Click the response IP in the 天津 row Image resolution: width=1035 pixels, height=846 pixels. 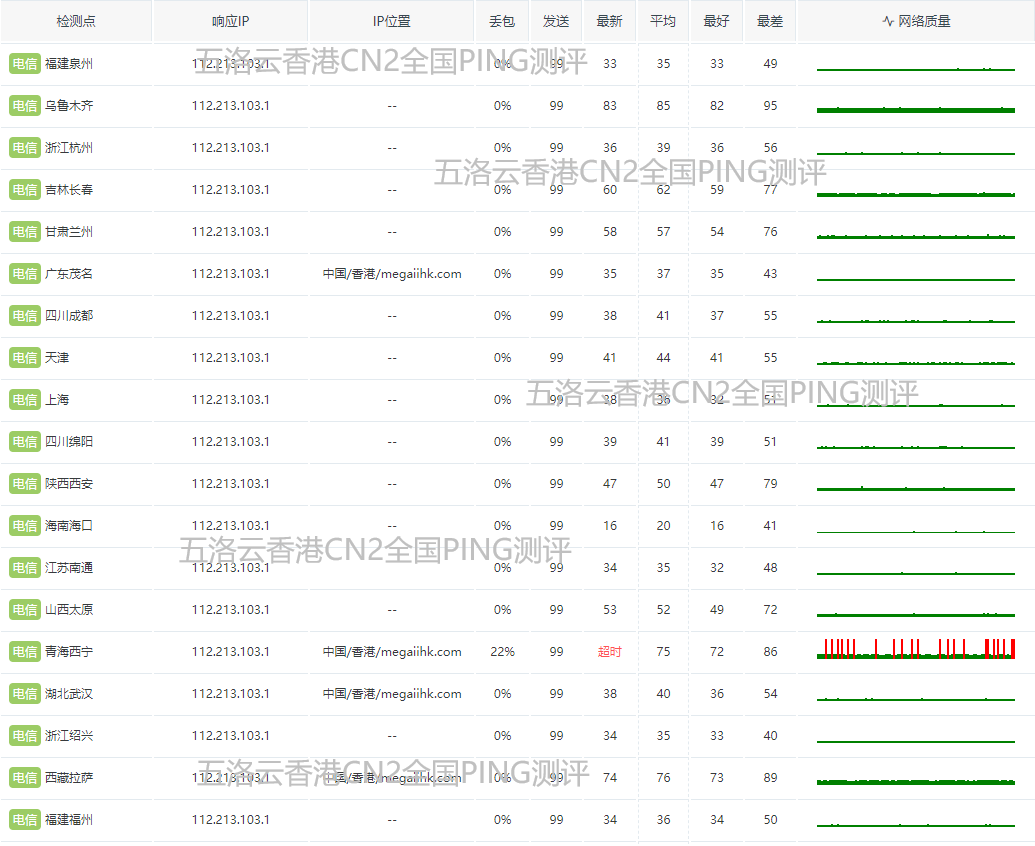(231, 358)
